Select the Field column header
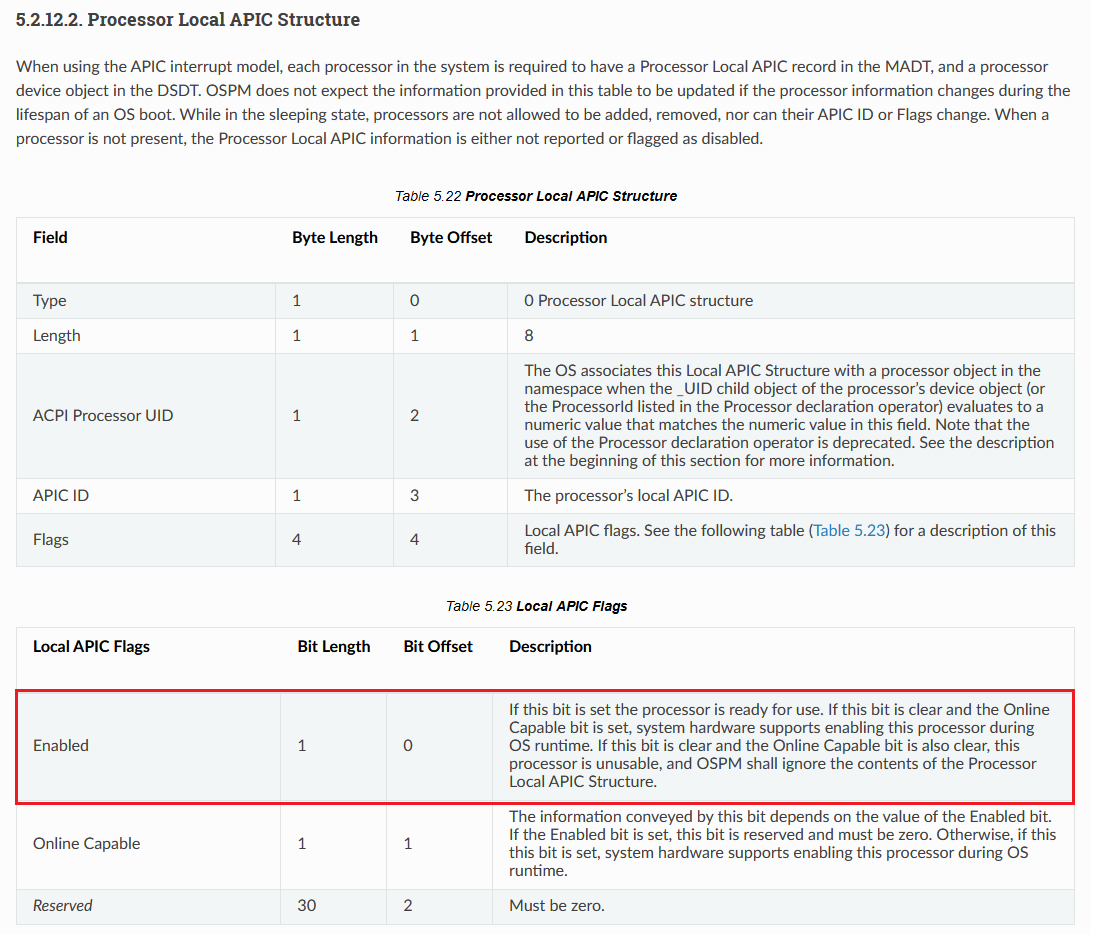Viewport: 1098px width, 939px height. [x=51, y=238]
